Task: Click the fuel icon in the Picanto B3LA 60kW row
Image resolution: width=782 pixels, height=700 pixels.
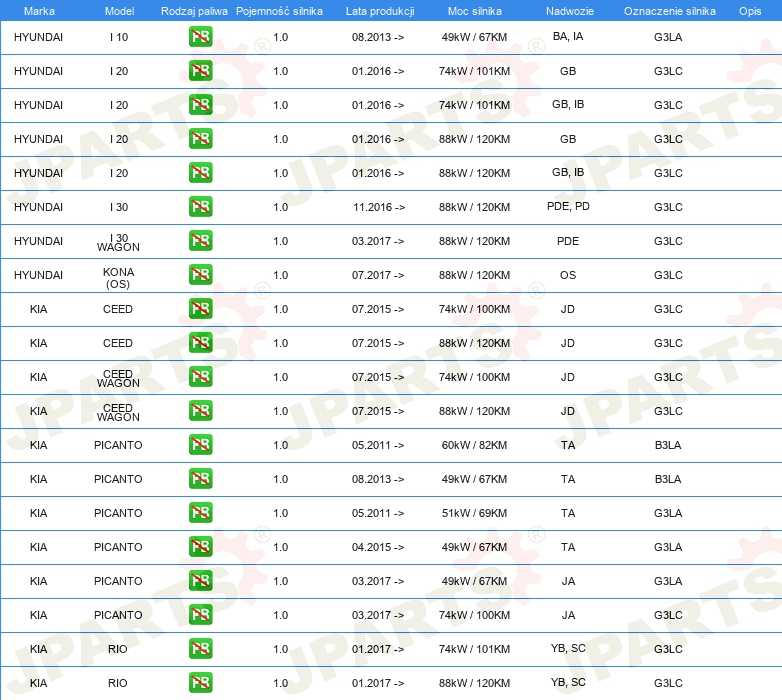Action: [200, 445]
